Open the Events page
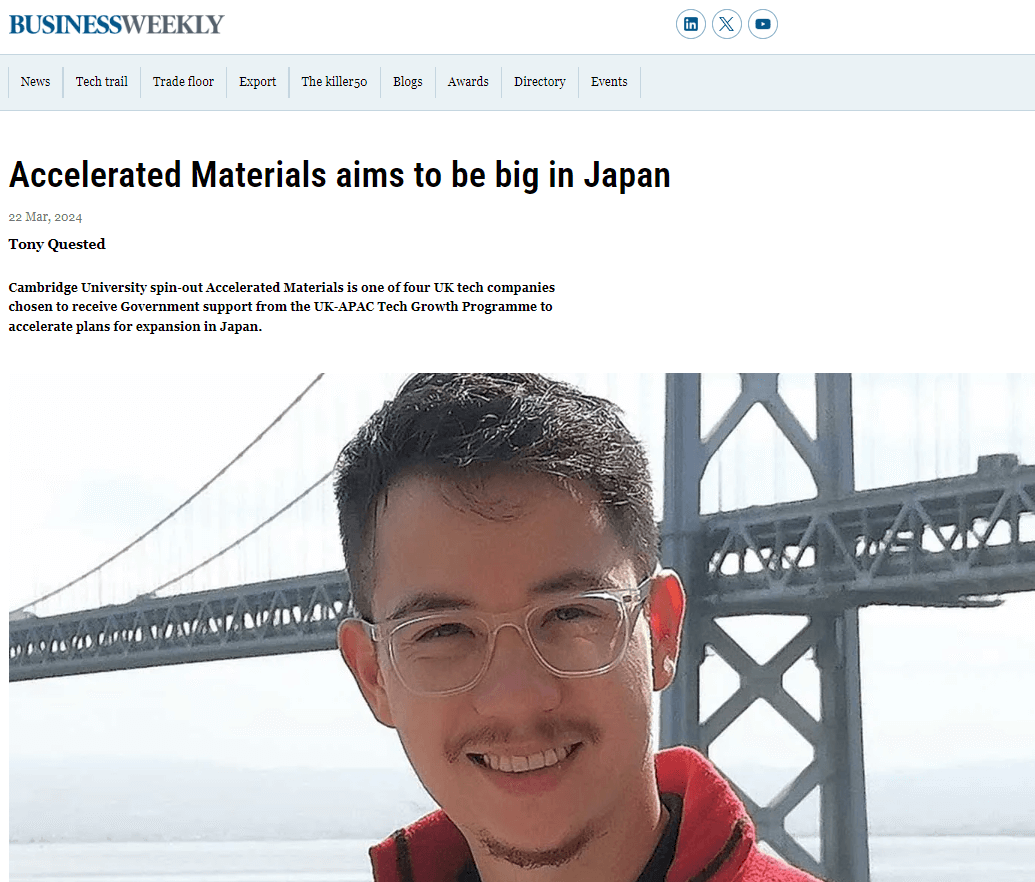 pos(609,82)
